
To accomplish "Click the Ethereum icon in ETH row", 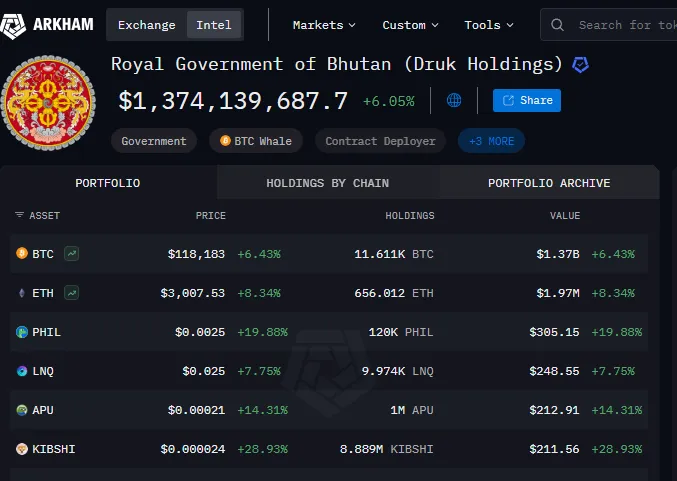I will (x=22, y=293).
